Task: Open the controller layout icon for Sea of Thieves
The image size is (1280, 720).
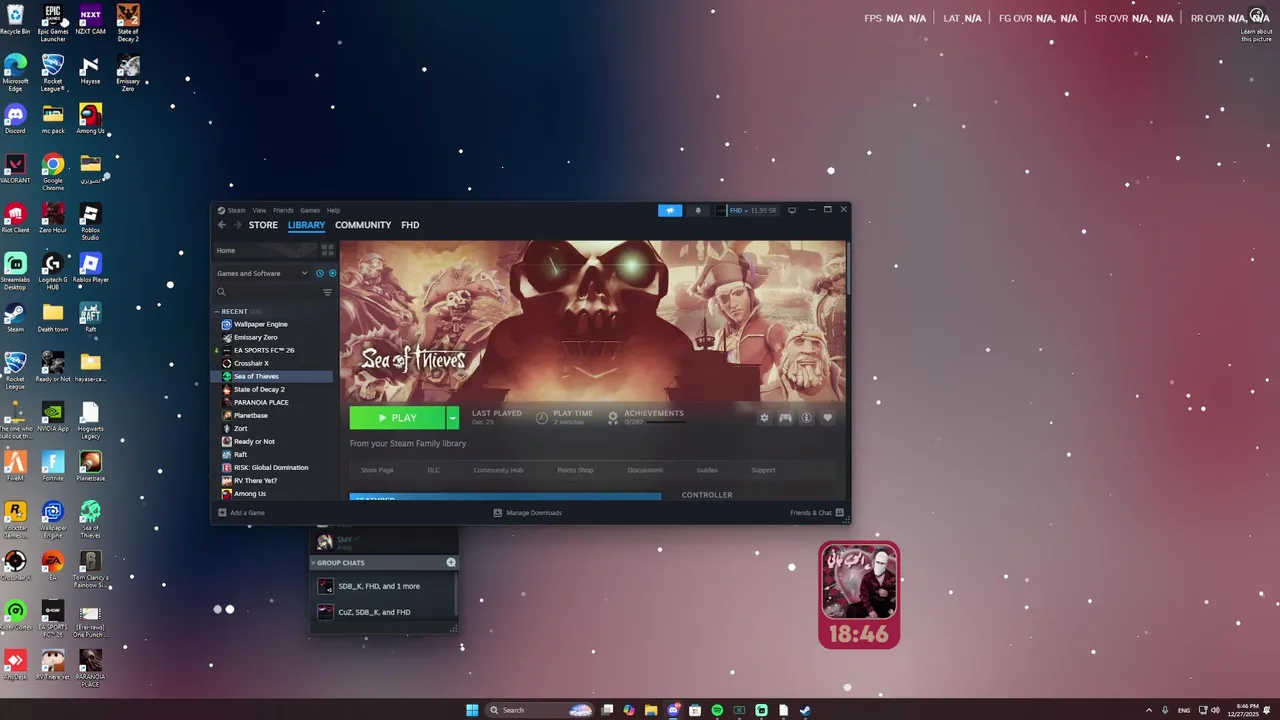Action: pos(785,418)
